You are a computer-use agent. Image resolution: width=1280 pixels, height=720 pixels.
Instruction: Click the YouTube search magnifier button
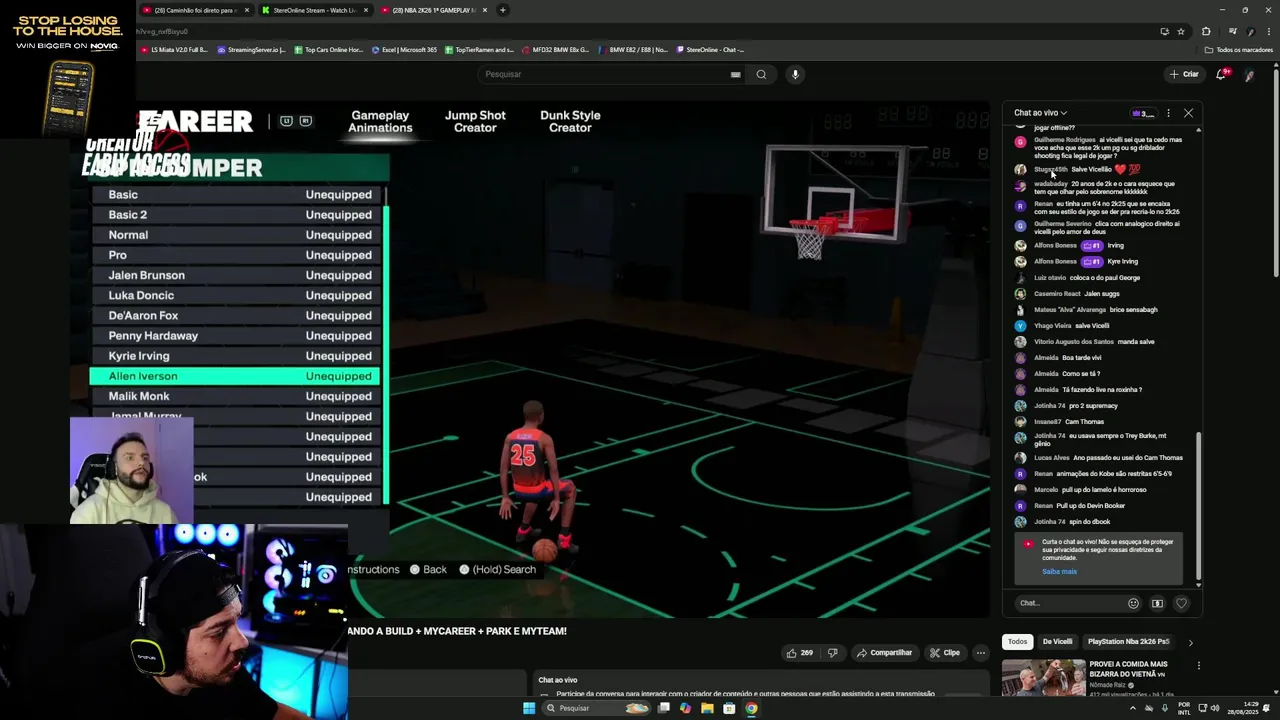[761, 74]
